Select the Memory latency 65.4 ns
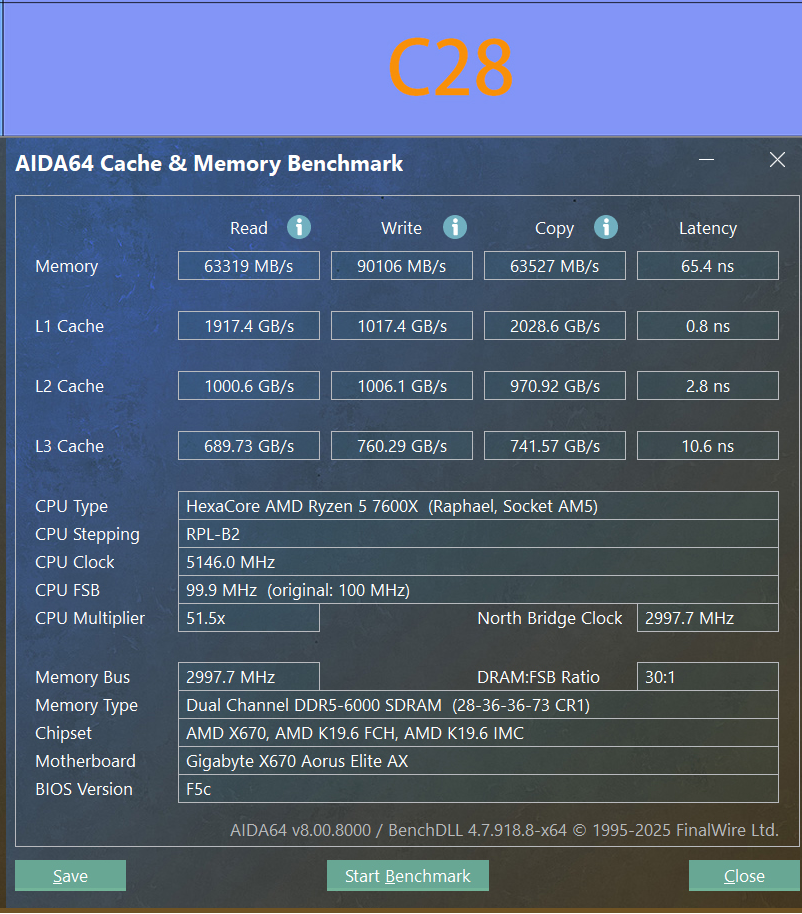This screenshot has width=802, height=914. pos(708,266)
